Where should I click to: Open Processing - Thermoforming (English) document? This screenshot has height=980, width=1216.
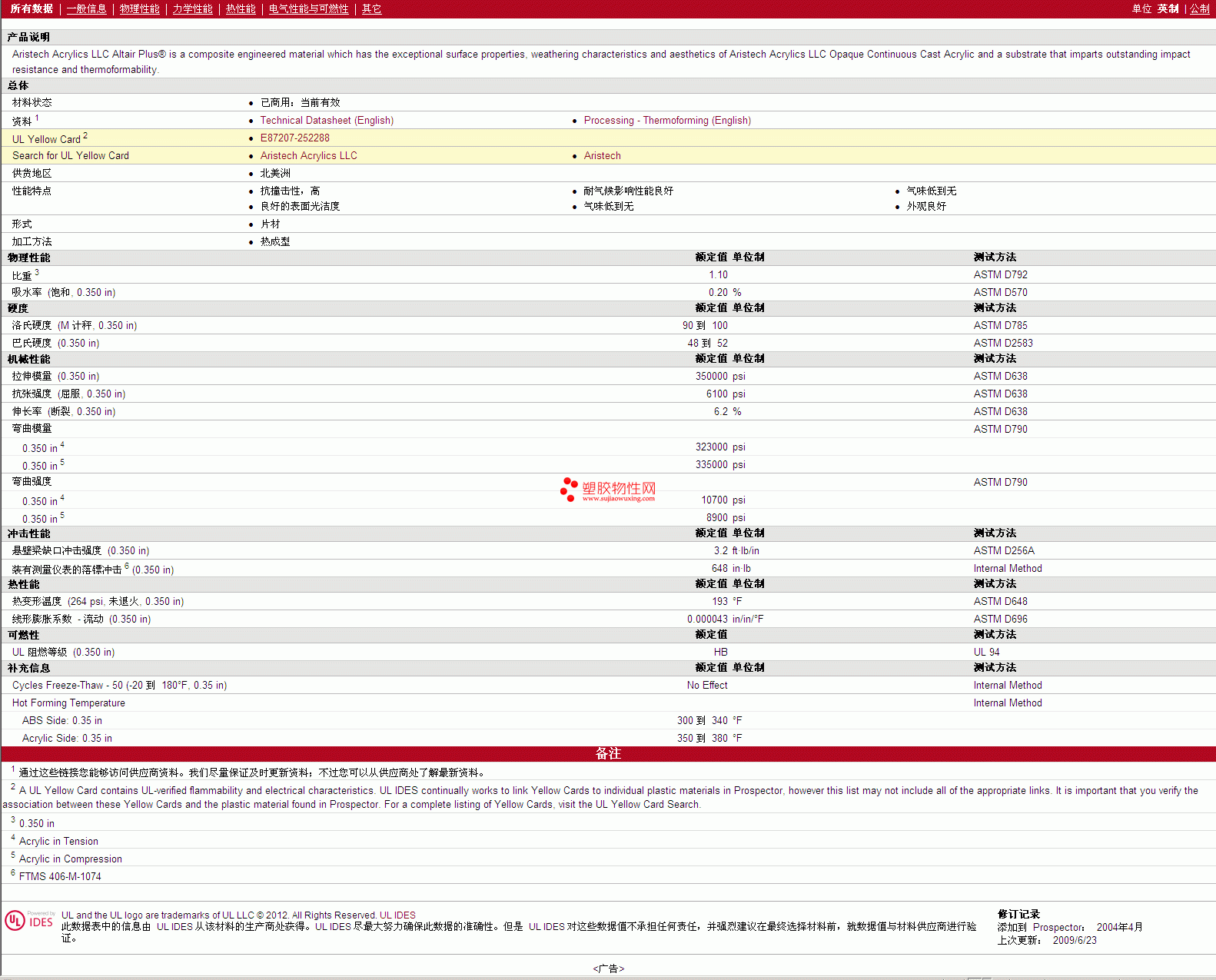pyautogui.click(x=667, y=121)
